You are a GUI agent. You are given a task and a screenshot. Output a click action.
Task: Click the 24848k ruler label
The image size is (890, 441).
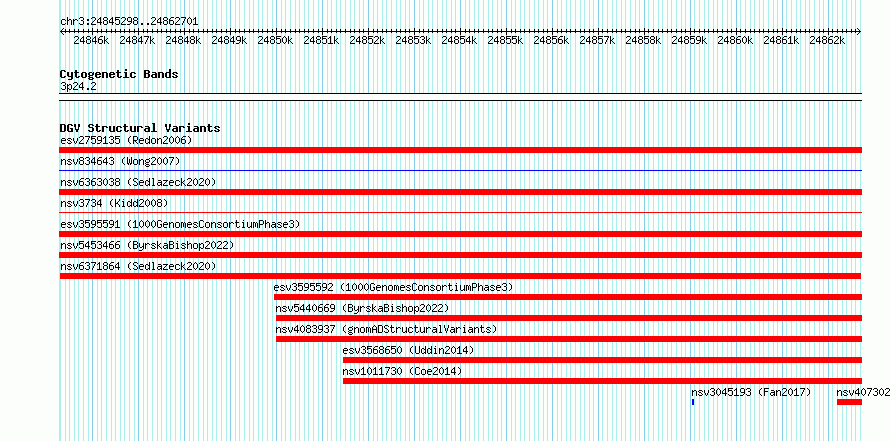[x=183, y=40]
